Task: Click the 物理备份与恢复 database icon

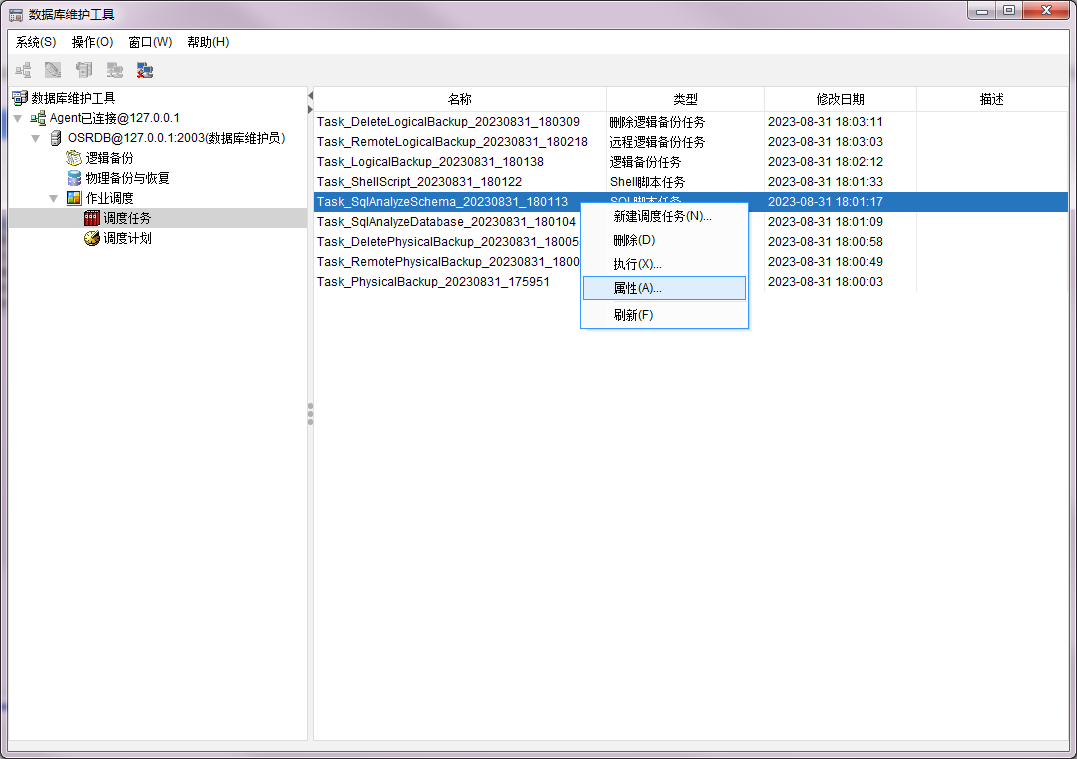Action: pyautogui.click(x=74, y=178)
